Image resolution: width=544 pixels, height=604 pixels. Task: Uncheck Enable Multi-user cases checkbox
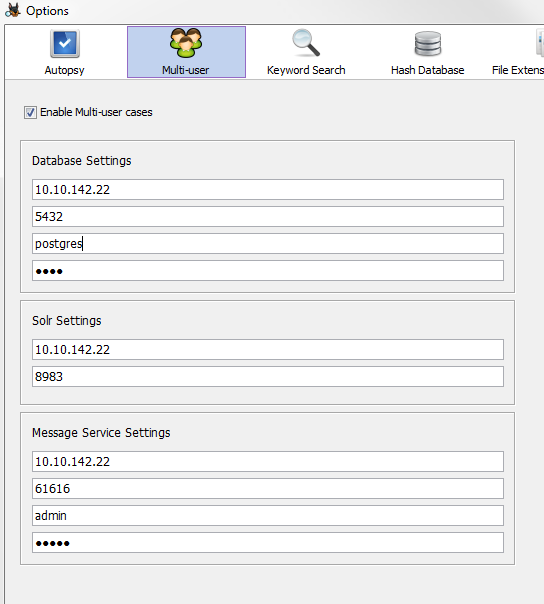[30, 112]
